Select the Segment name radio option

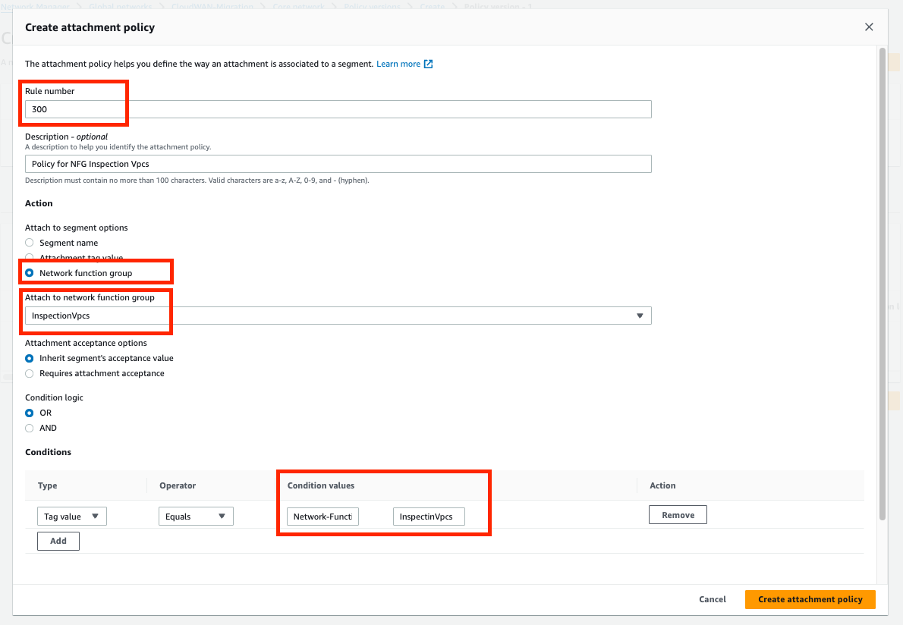pyautogui.click(x=29, y=243)
